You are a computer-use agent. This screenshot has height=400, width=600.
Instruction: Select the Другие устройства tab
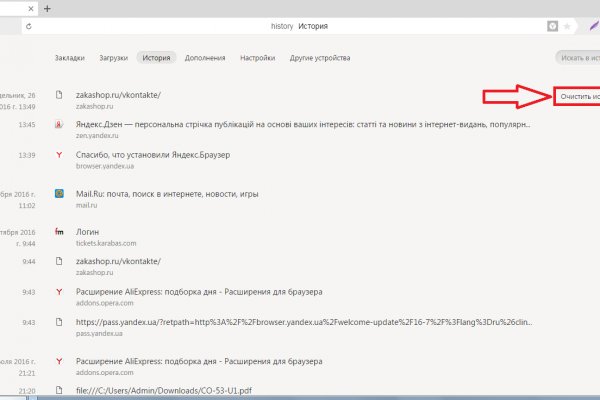319,58
